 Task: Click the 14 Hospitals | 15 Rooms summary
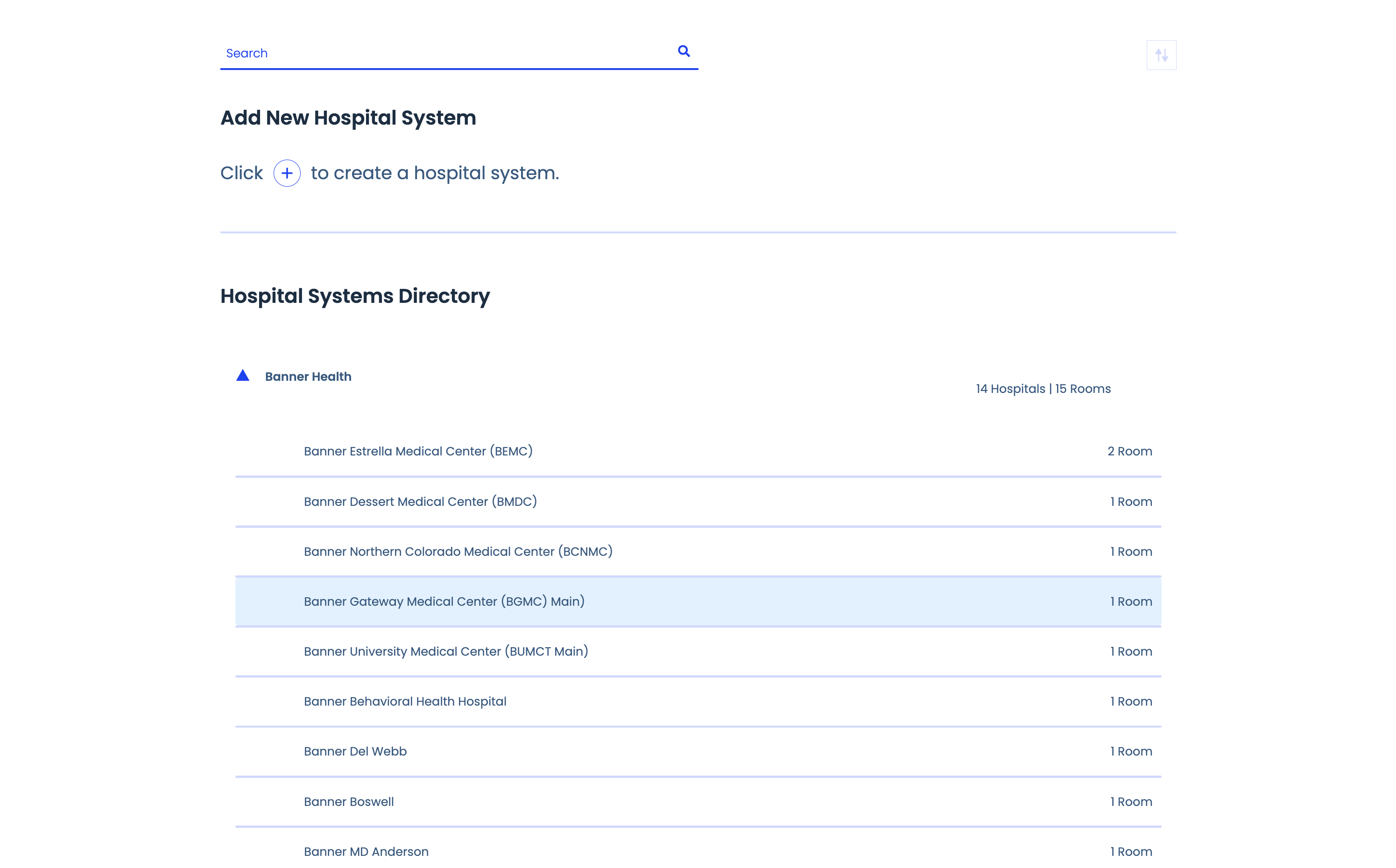pyautogui.click(x=1043, y=389)
